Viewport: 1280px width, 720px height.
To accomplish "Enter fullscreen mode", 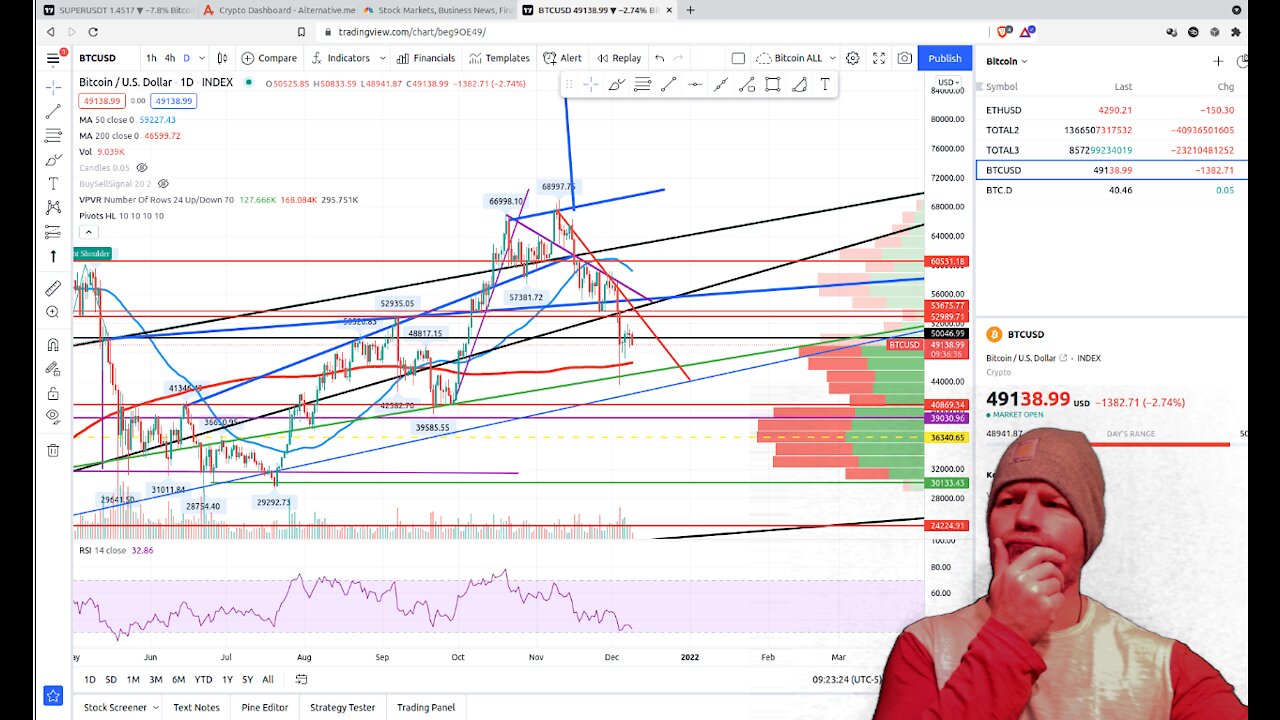I will [x=879, y=58].
